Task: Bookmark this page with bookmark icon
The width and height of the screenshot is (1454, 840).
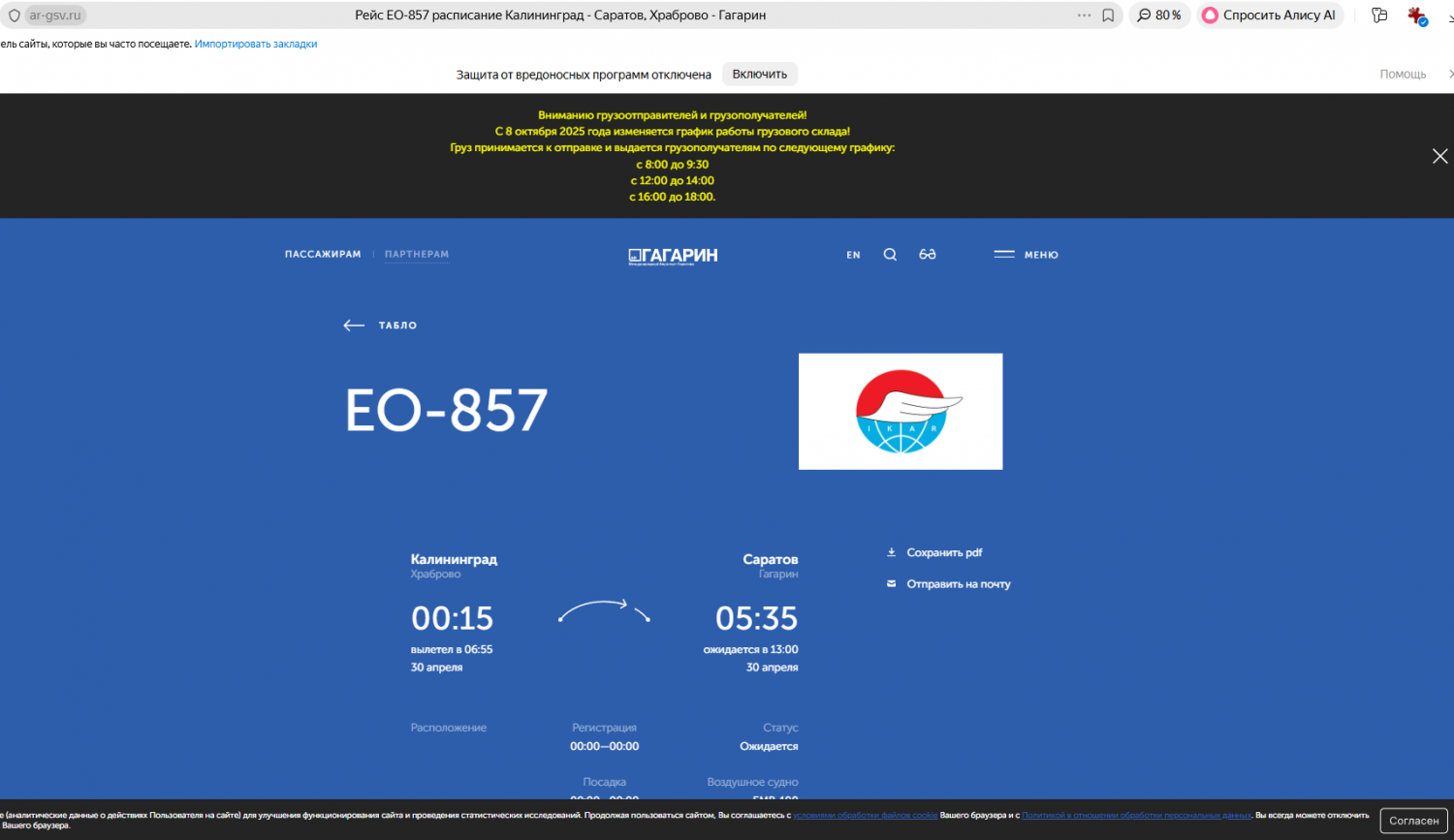Action: coord(1108,16)
